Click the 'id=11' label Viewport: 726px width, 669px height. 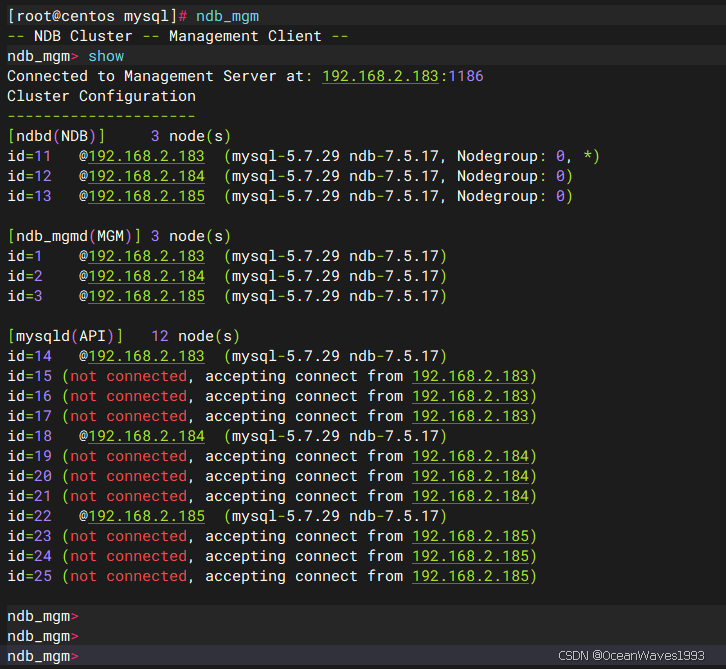[29, 156]
